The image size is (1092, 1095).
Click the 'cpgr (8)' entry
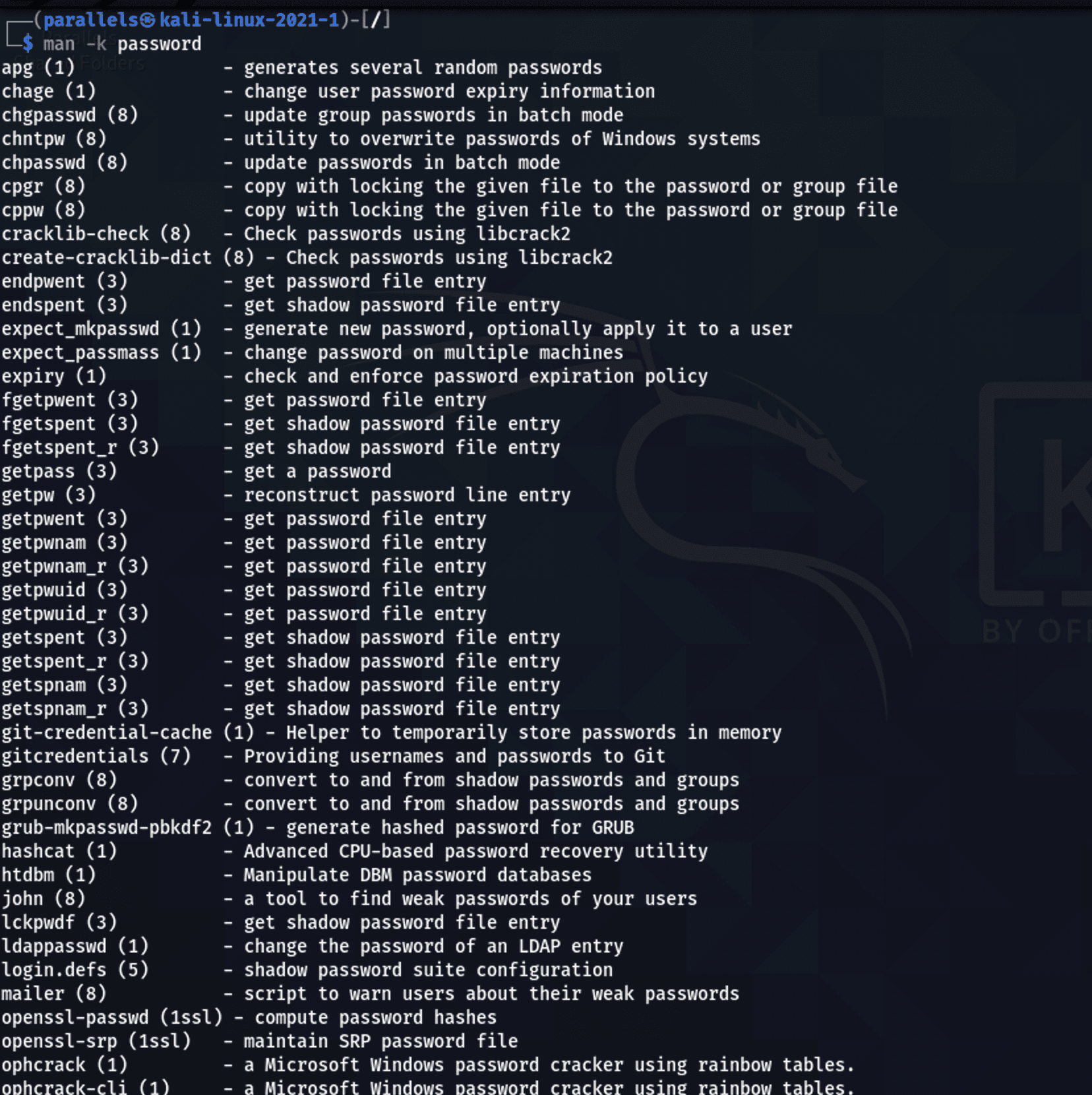click(44, 187)
